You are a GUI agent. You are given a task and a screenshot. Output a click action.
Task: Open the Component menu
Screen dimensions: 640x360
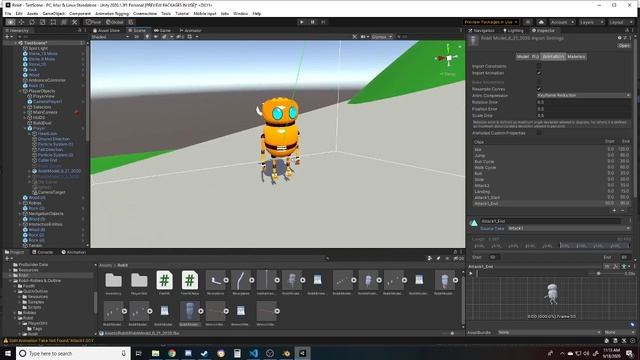pyautogui.click(x=80, y=13)
